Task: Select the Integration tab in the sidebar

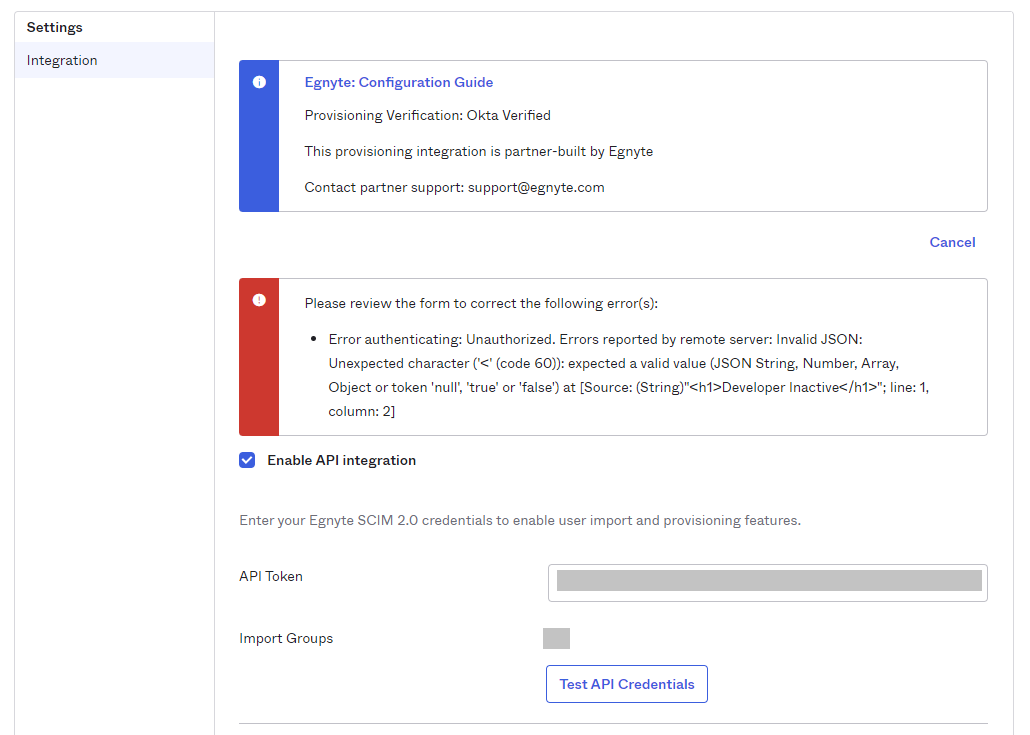Action: (62, 60)
